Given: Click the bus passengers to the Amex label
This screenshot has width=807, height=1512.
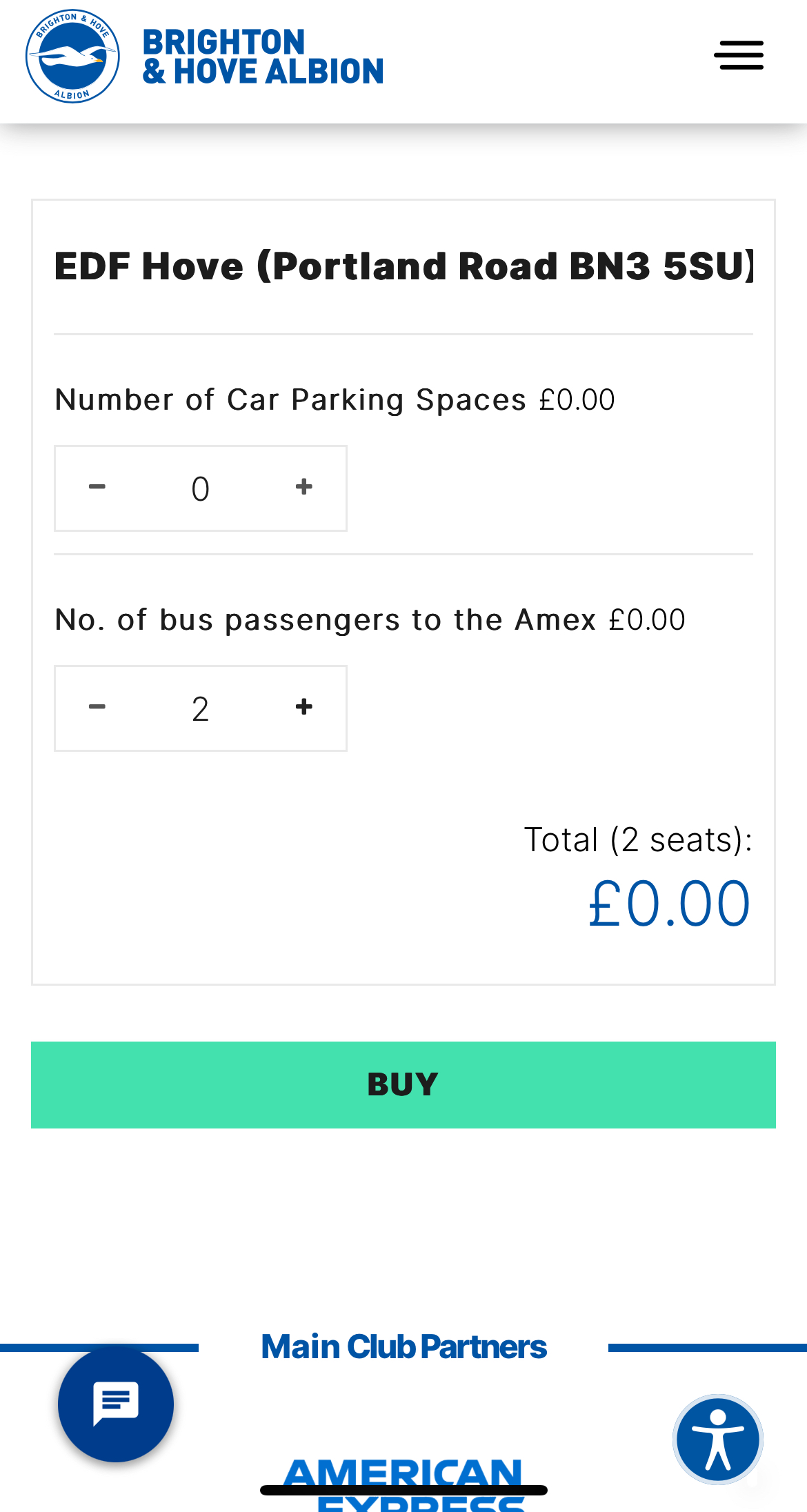Looking at the screenshot, I should point(325,620).
